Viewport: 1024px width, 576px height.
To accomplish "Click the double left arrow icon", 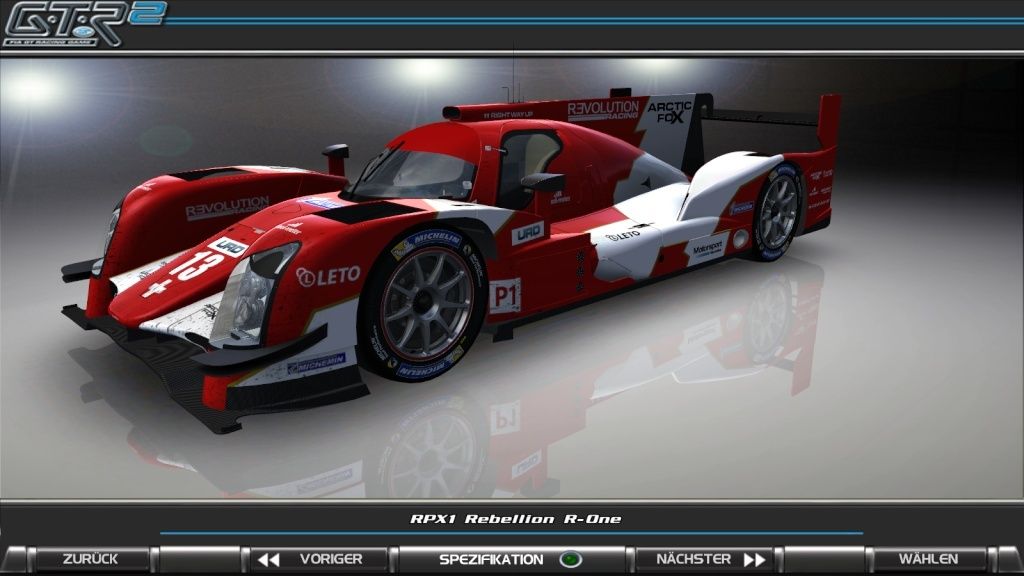I will pos(268,560).
